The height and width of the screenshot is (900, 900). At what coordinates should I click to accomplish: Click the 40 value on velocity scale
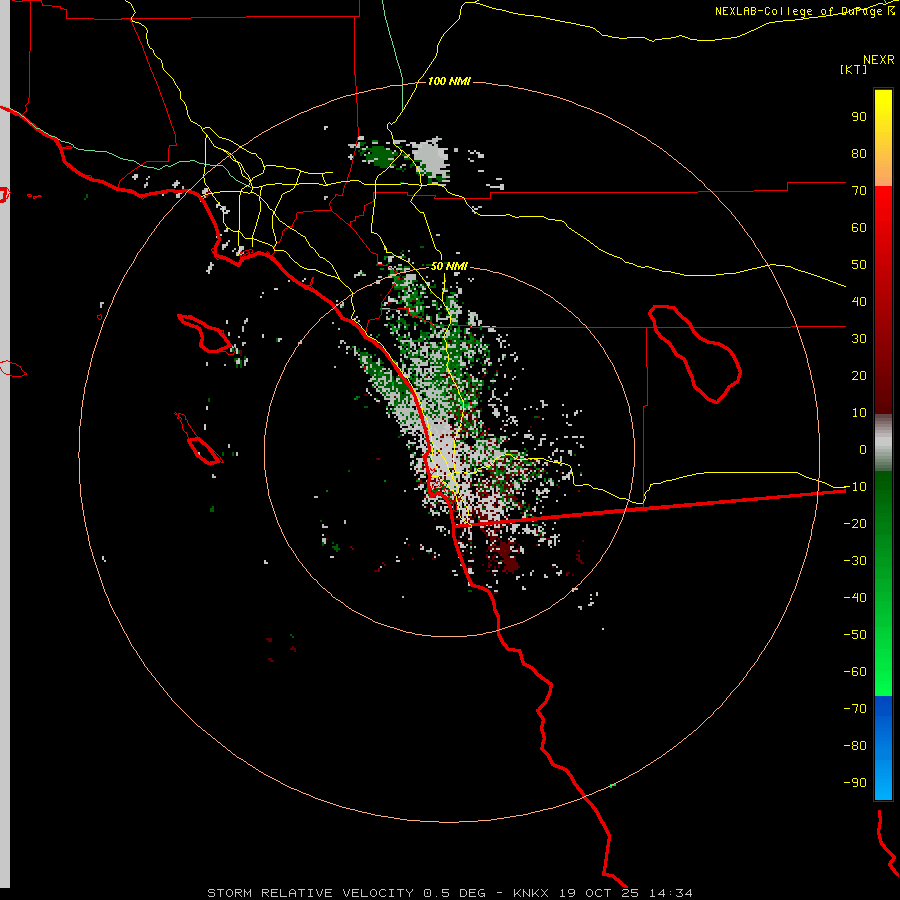(x=859, y=301)
